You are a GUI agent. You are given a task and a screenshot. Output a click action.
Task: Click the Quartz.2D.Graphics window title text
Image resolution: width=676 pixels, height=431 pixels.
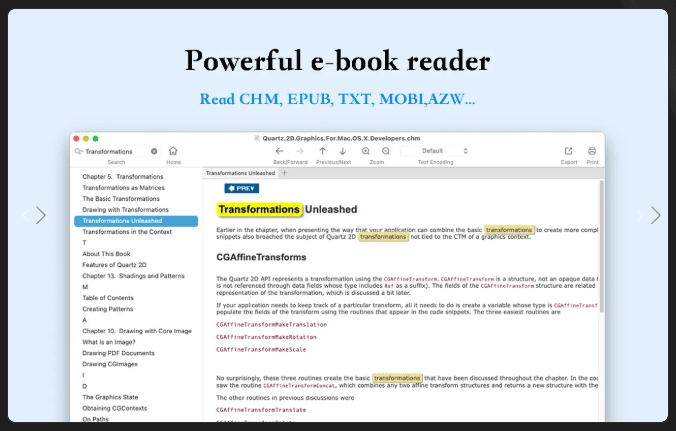341,138
